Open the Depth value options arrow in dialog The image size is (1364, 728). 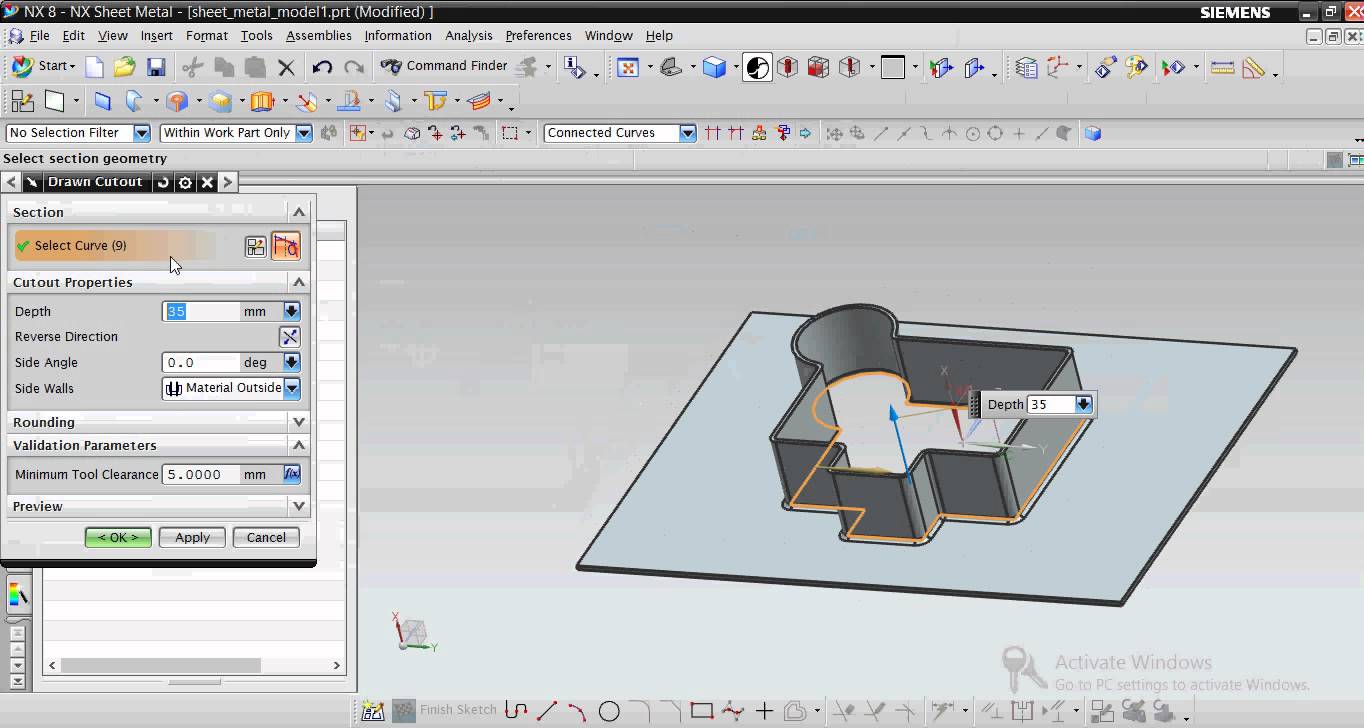291,312
